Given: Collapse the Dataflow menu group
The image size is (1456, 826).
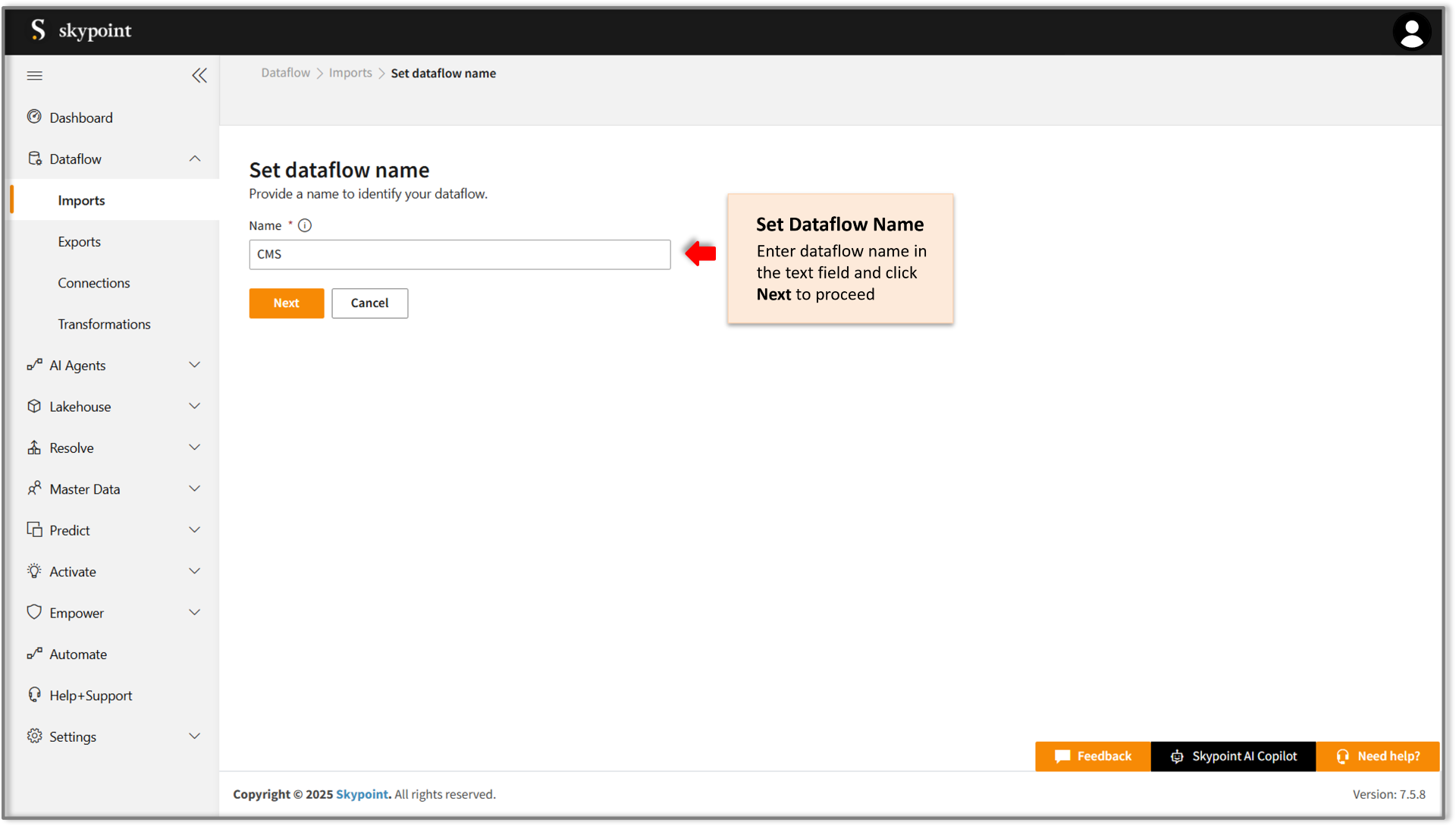Looking at the screenshot, I should pyautogui.click(x=195, y=159).
